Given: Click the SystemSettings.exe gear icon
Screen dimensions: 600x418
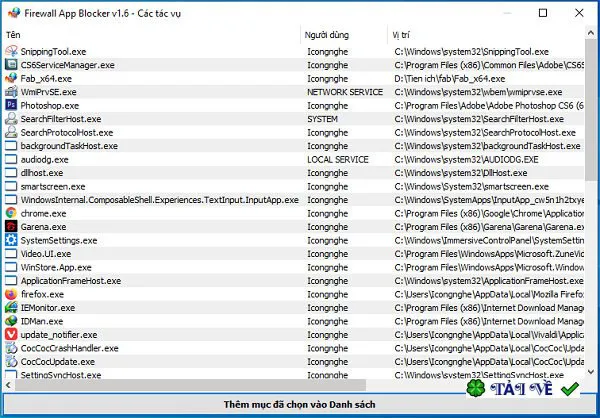Looking at the screenshot, I should click(11, 240).
